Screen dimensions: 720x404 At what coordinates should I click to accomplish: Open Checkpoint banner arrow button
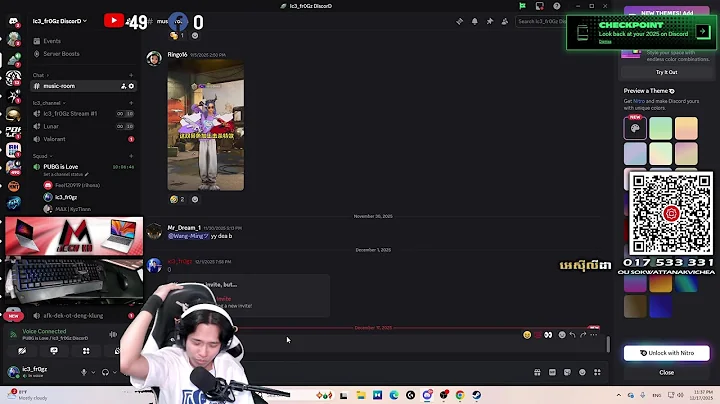[x=703, y=31]
